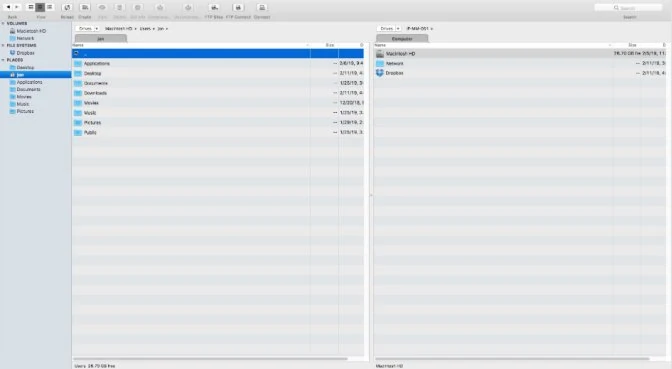Screen dimensions: 672x369
Task: Click the Delete trash toolbar icon
Action: coord(120,8)
